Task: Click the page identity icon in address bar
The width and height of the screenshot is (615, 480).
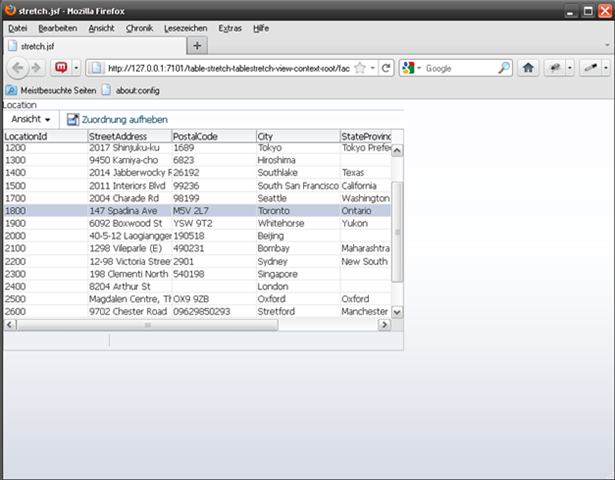Action: click(96, 68)
